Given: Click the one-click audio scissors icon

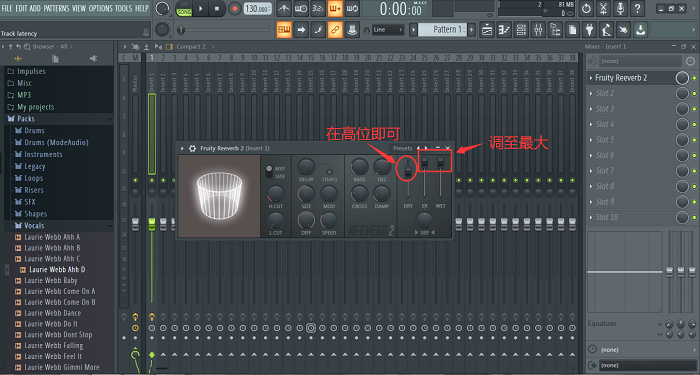Looking at the screenshot, I should click(x=603, y=8).
